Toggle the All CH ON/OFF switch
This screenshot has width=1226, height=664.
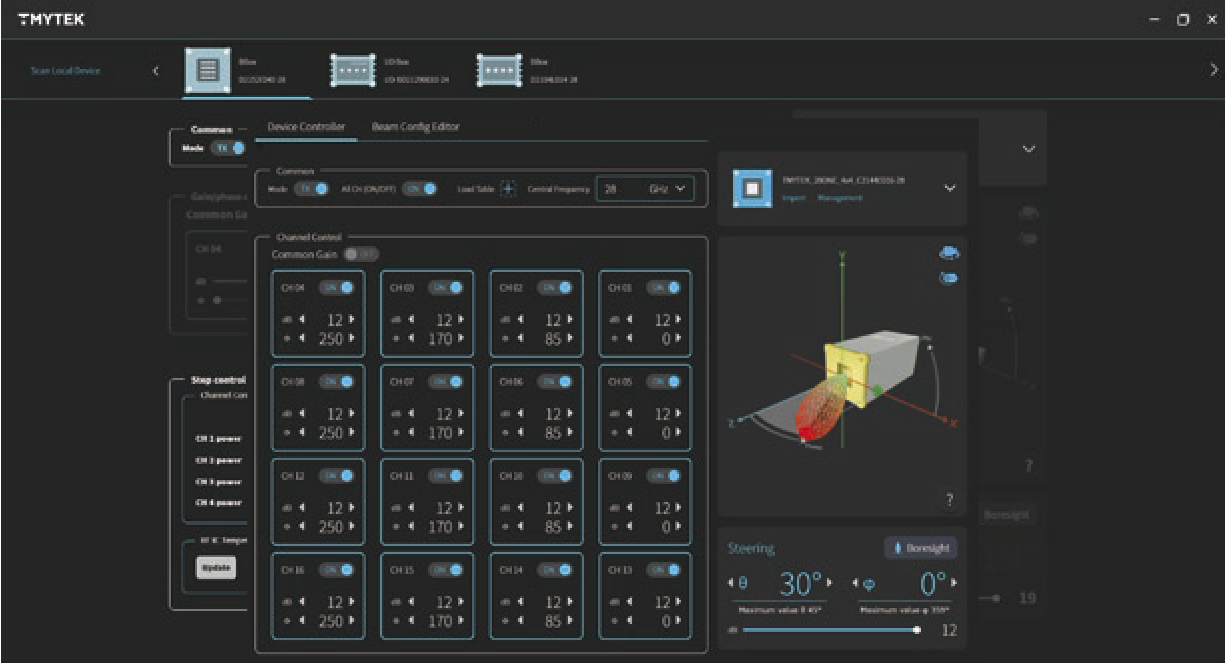pyautogui.click(x=420, y=189)
